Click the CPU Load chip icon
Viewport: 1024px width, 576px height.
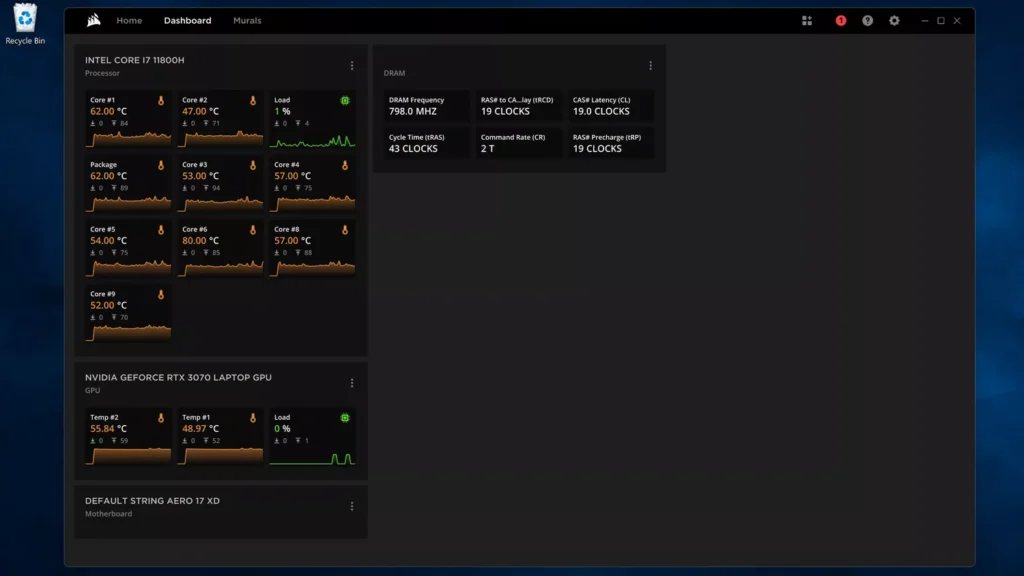[345, 101]
